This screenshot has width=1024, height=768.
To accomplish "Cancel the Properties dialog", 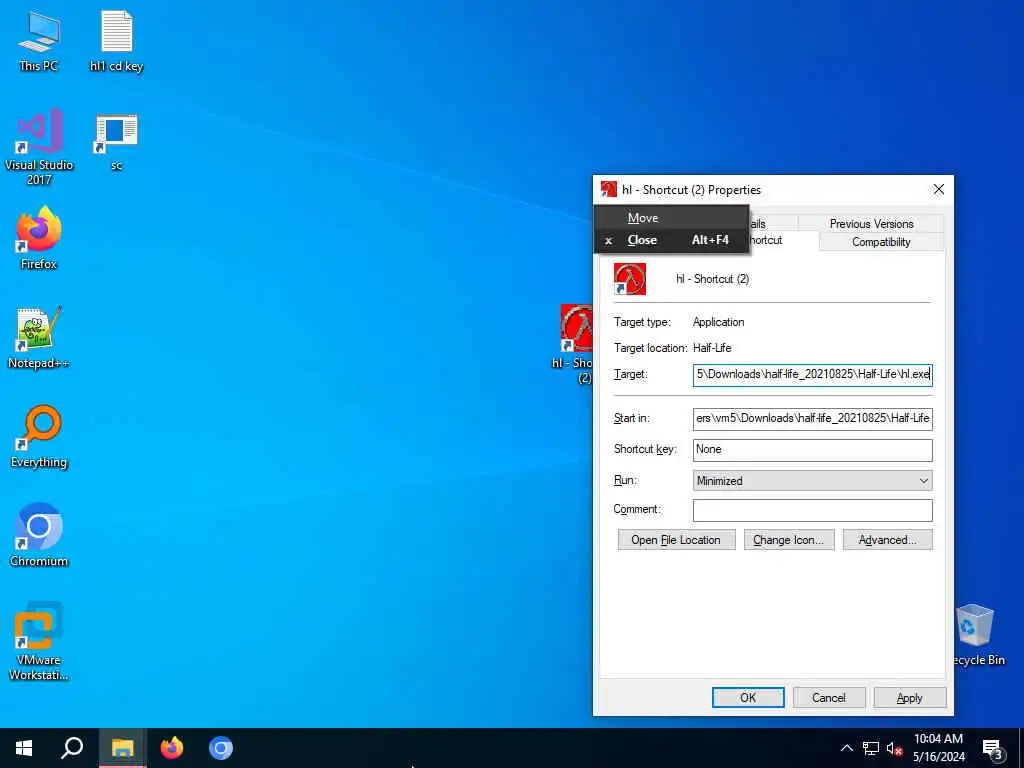I will (x=829, y=697).
